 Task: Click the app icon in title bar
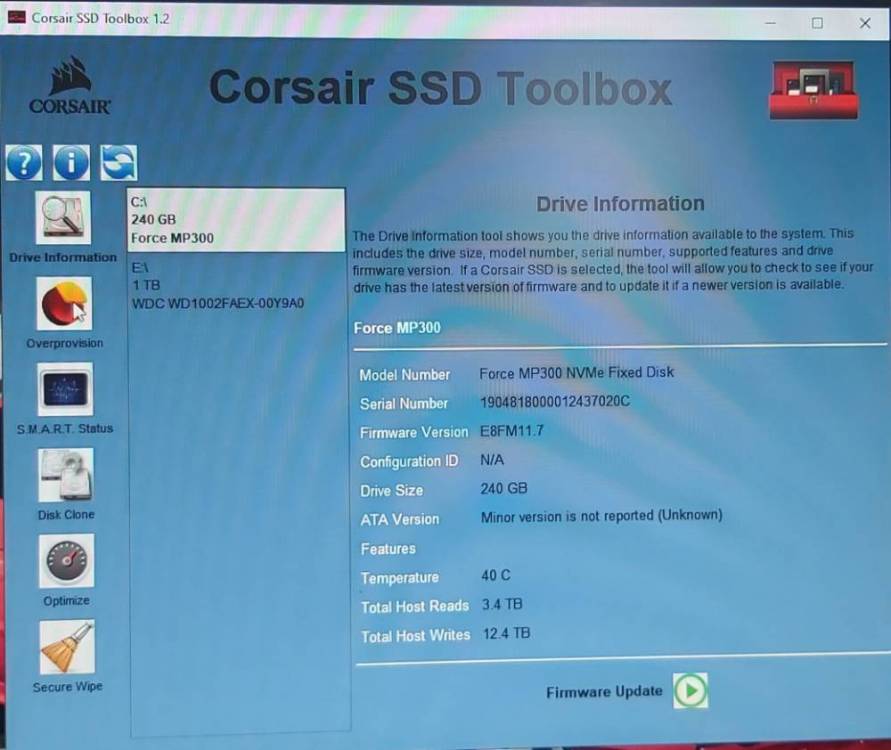click(x=16, y=18)
